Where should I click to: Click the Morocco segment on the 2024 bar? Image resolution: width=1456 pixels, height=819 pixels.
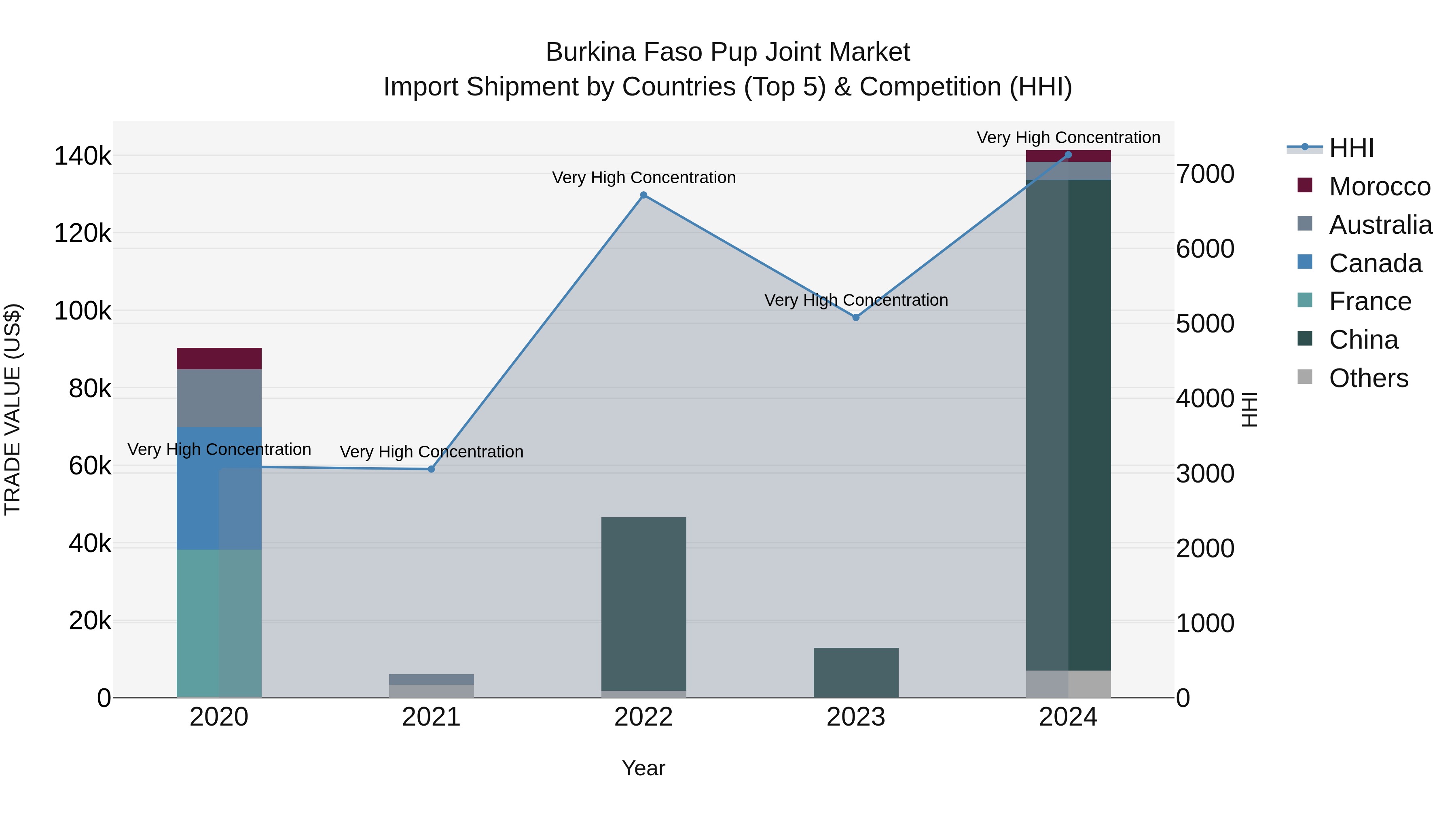1068,156
